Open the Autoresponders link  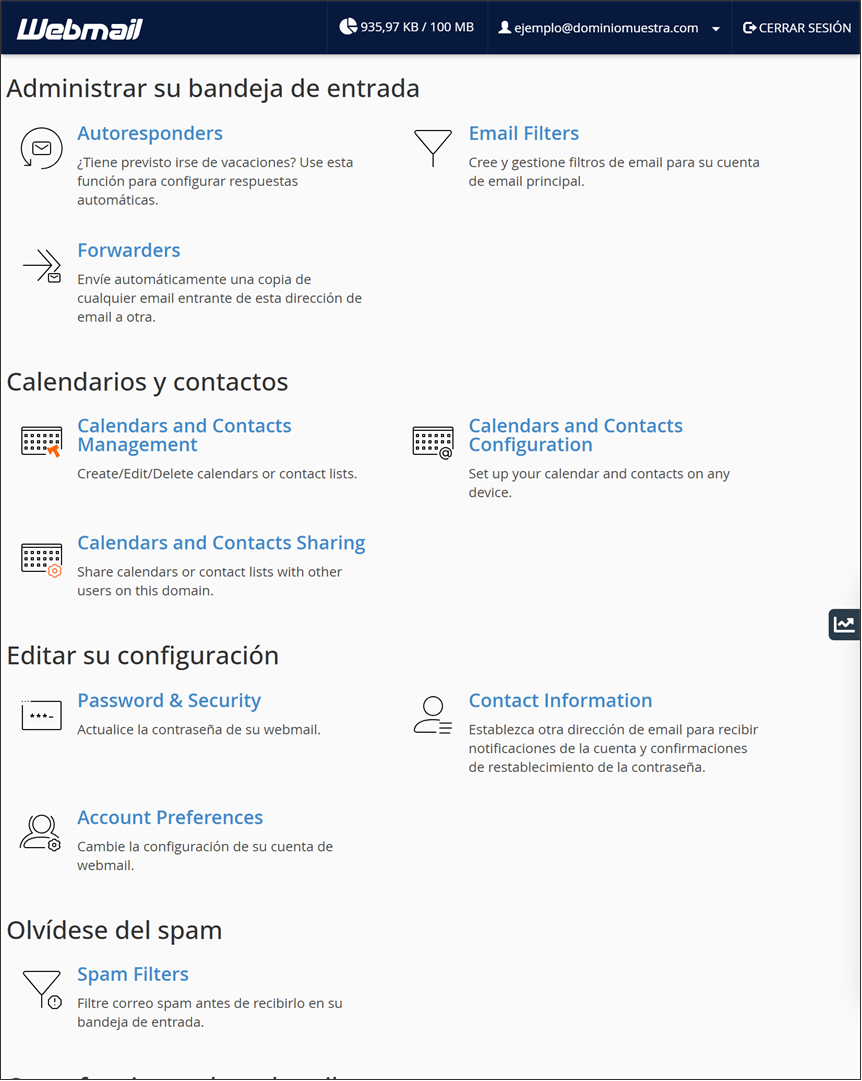[x=150, y=133]
